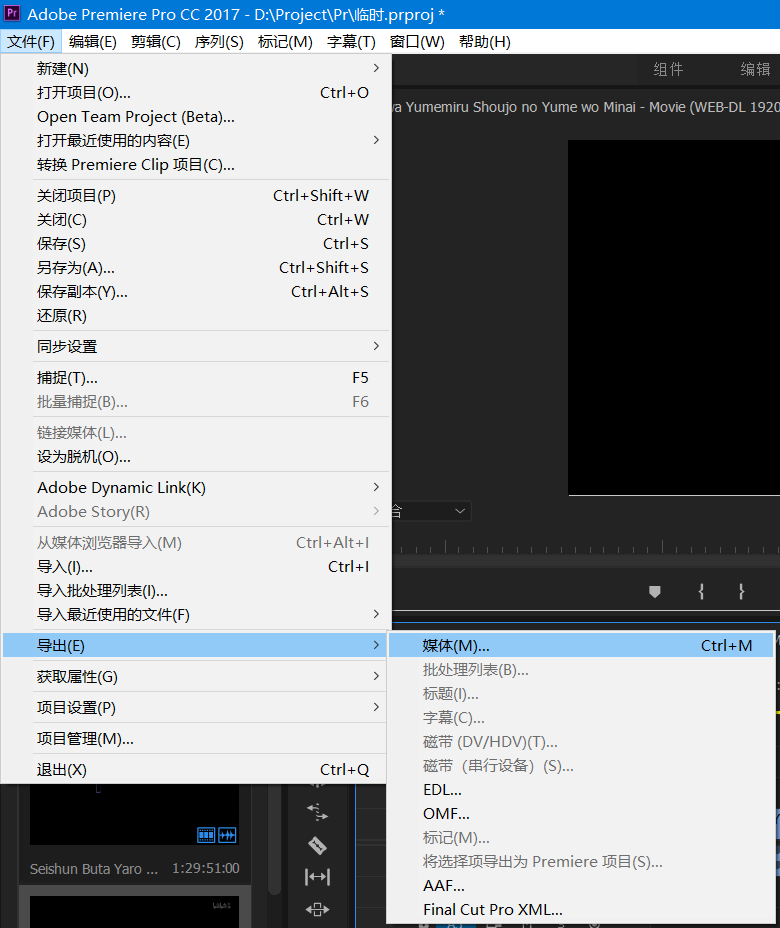Choose AAF... in the export submenu

(x=581, y=885)
